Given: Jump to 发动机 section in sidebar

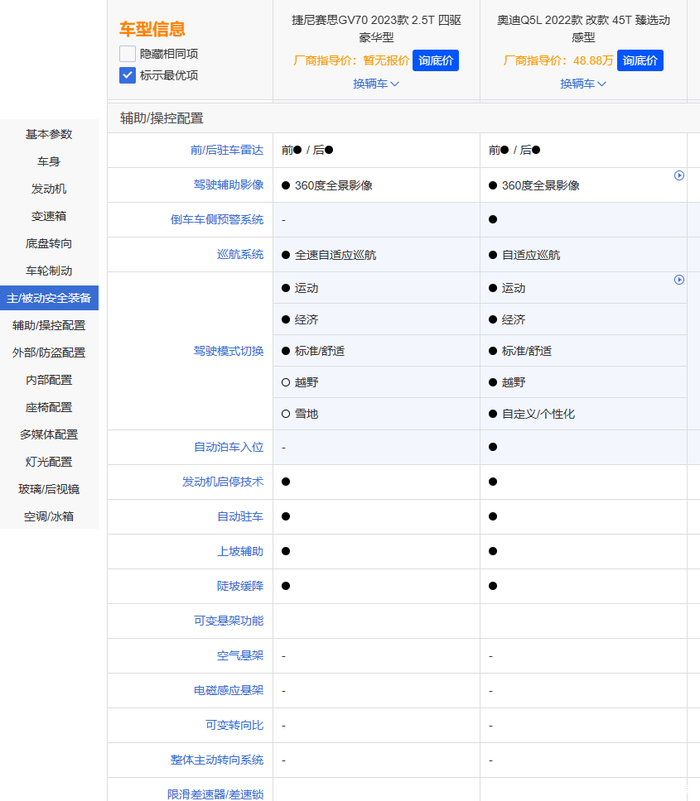Looking at the screenshot, I should click(49, 189).
